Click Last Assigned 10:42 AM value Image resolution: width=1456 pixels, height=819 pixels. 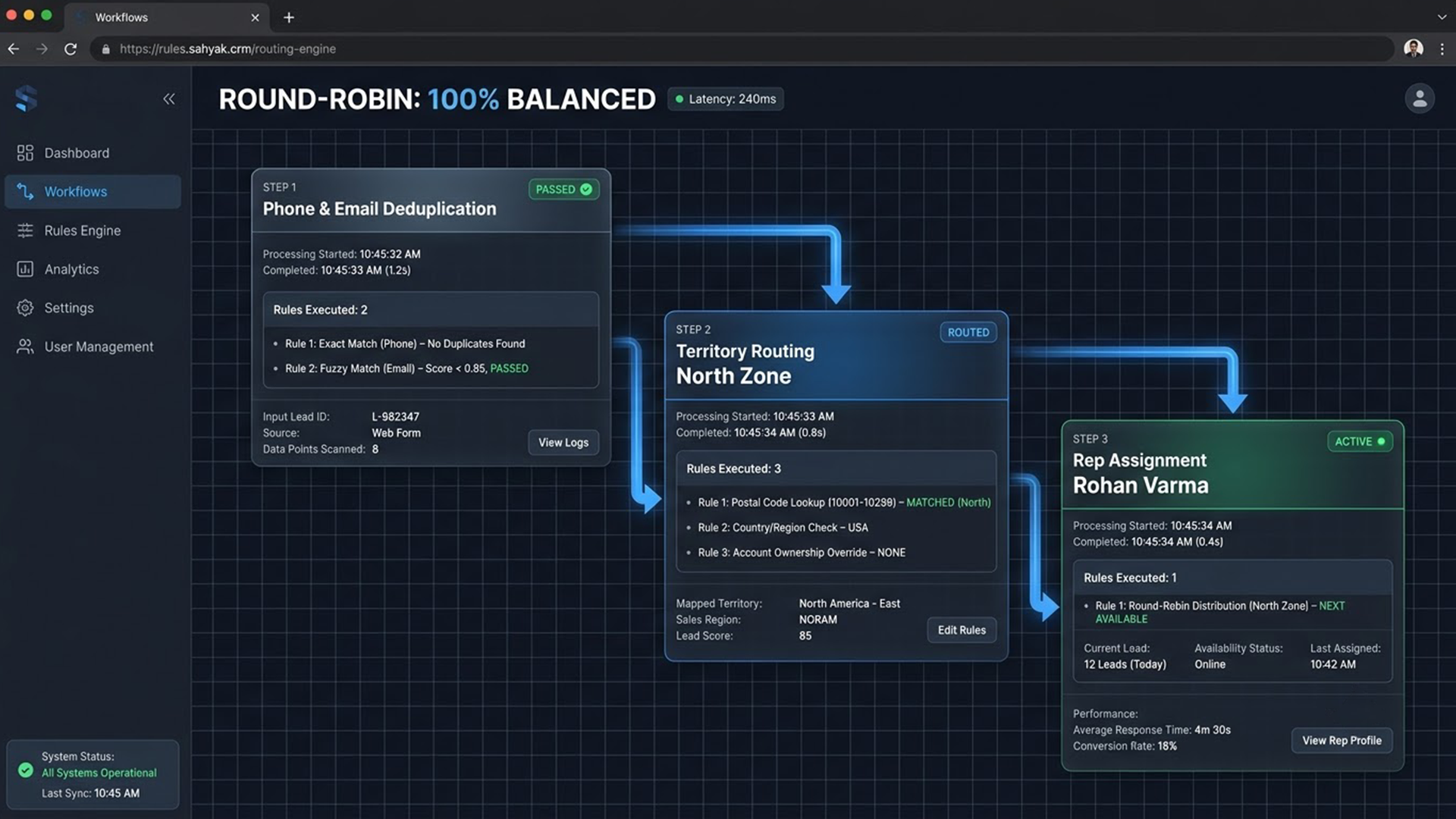coord(1332,664)
